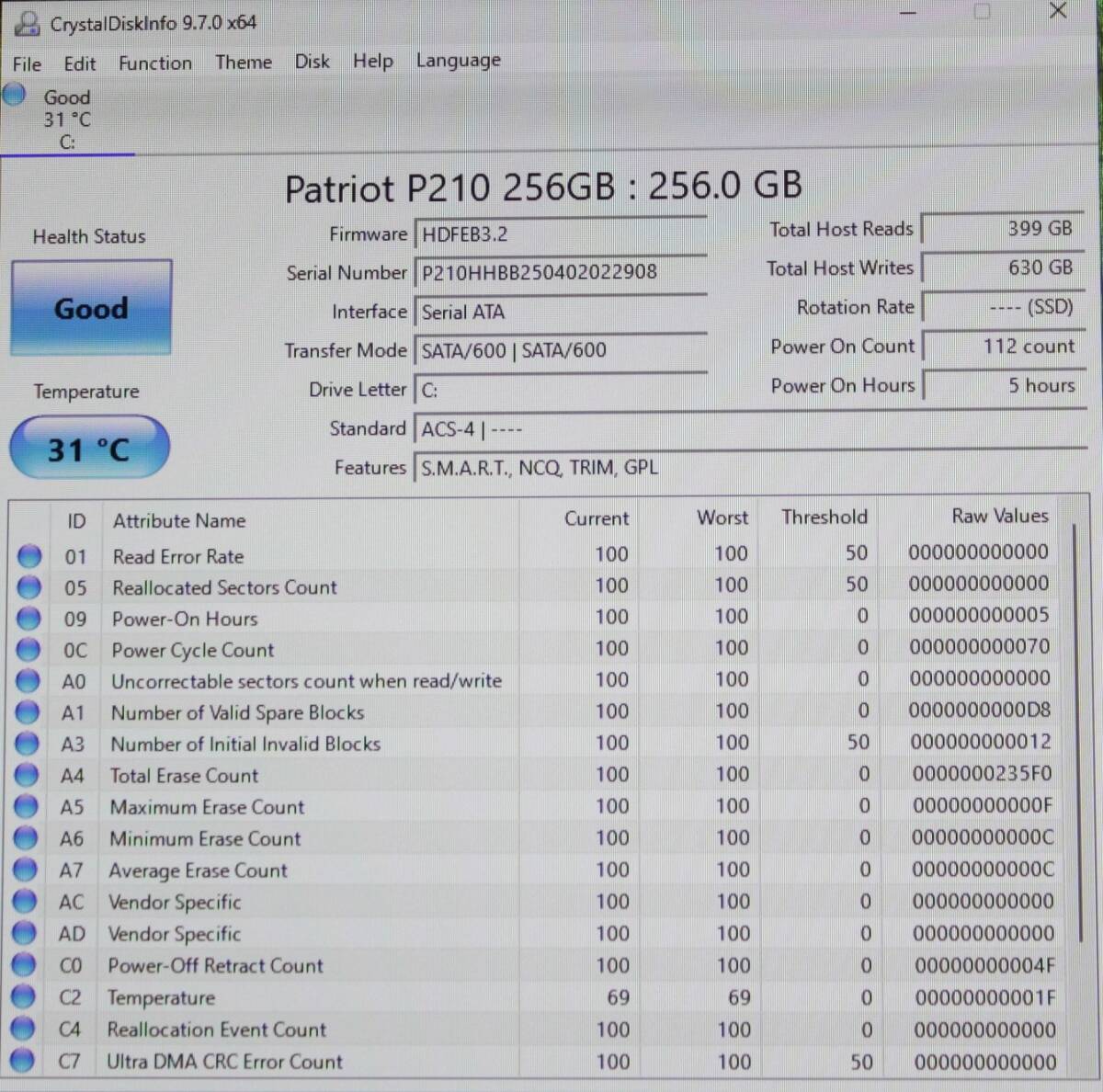
Task: Click the 31 °C temperature button
Action: point(89,449)
